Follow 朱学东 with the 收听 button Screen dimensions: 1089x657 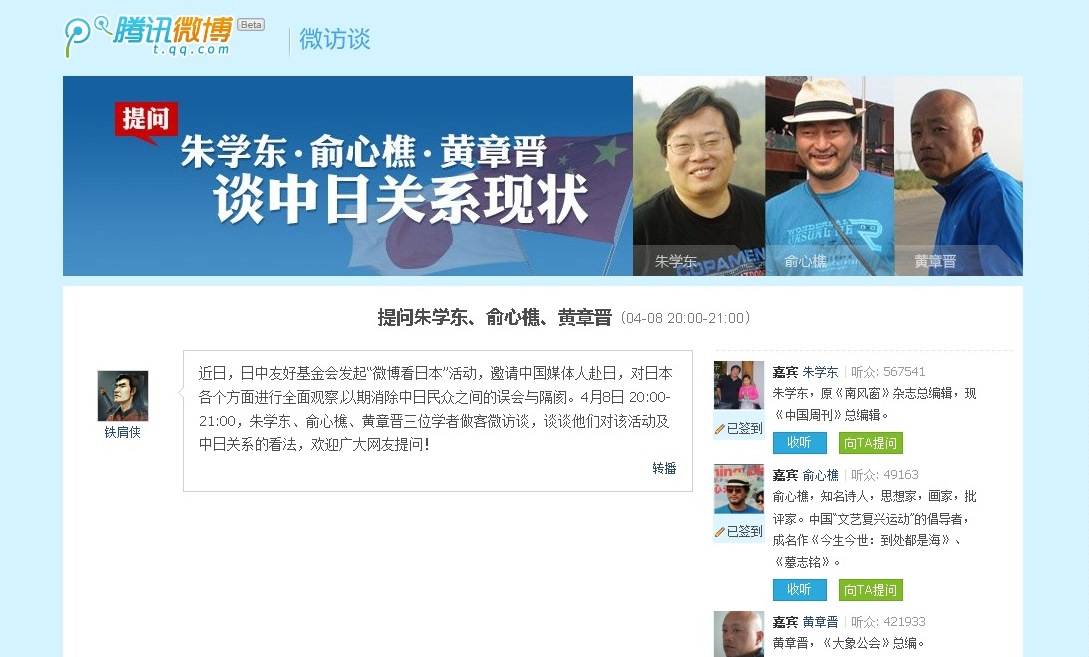(x=799, y=442)
